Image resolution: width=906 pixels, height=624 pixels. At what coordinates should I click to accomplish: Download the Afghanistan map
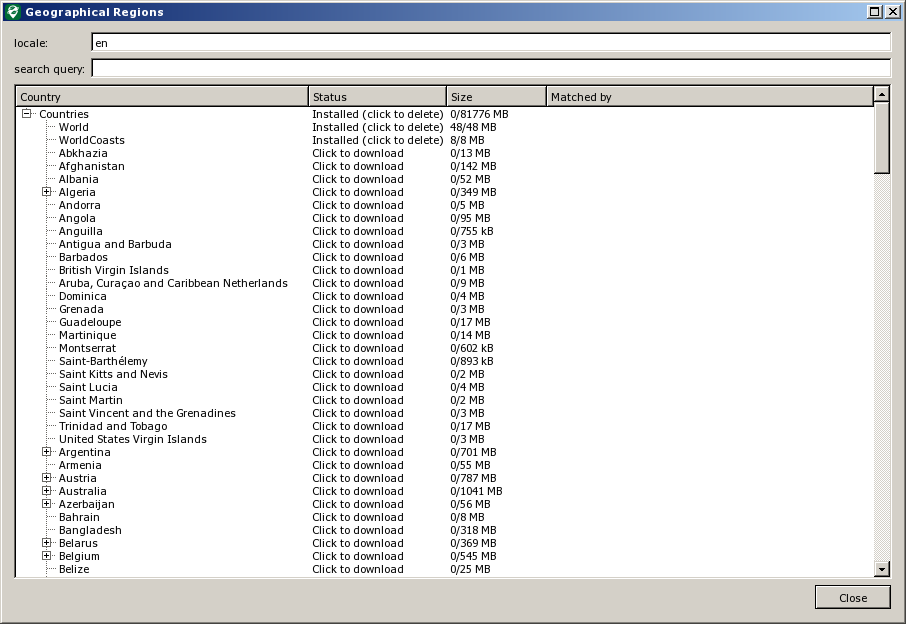(x=358, y=166)
